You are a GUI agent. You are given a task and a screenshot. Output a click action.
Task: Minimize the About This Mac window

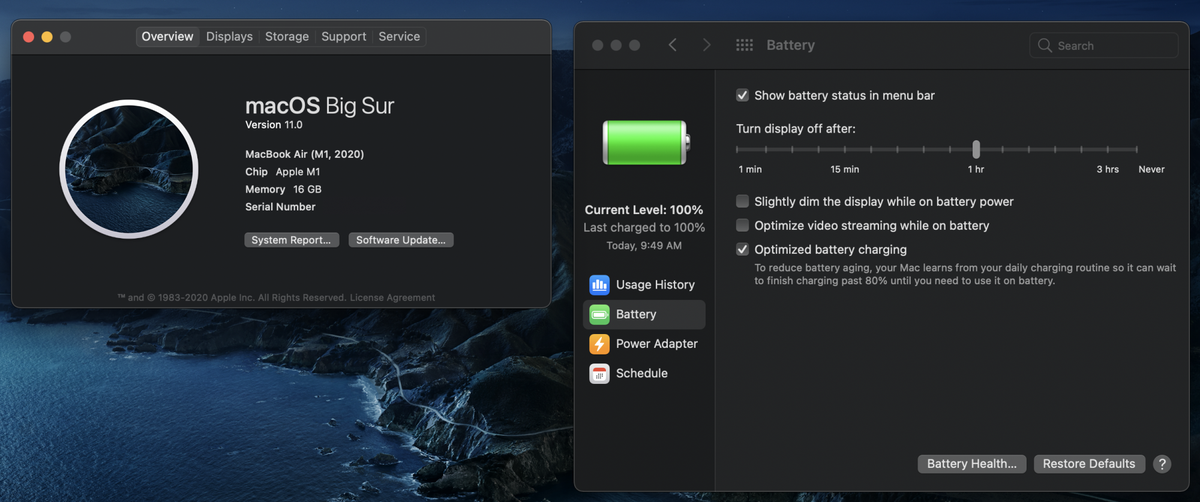[x=47, y=36]
